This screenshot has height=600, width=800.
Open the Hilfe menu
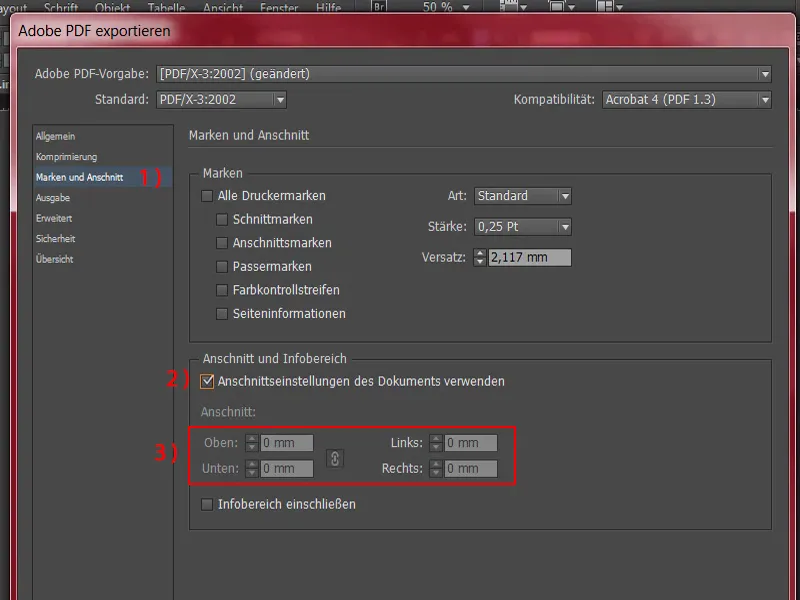click(329, 7)
